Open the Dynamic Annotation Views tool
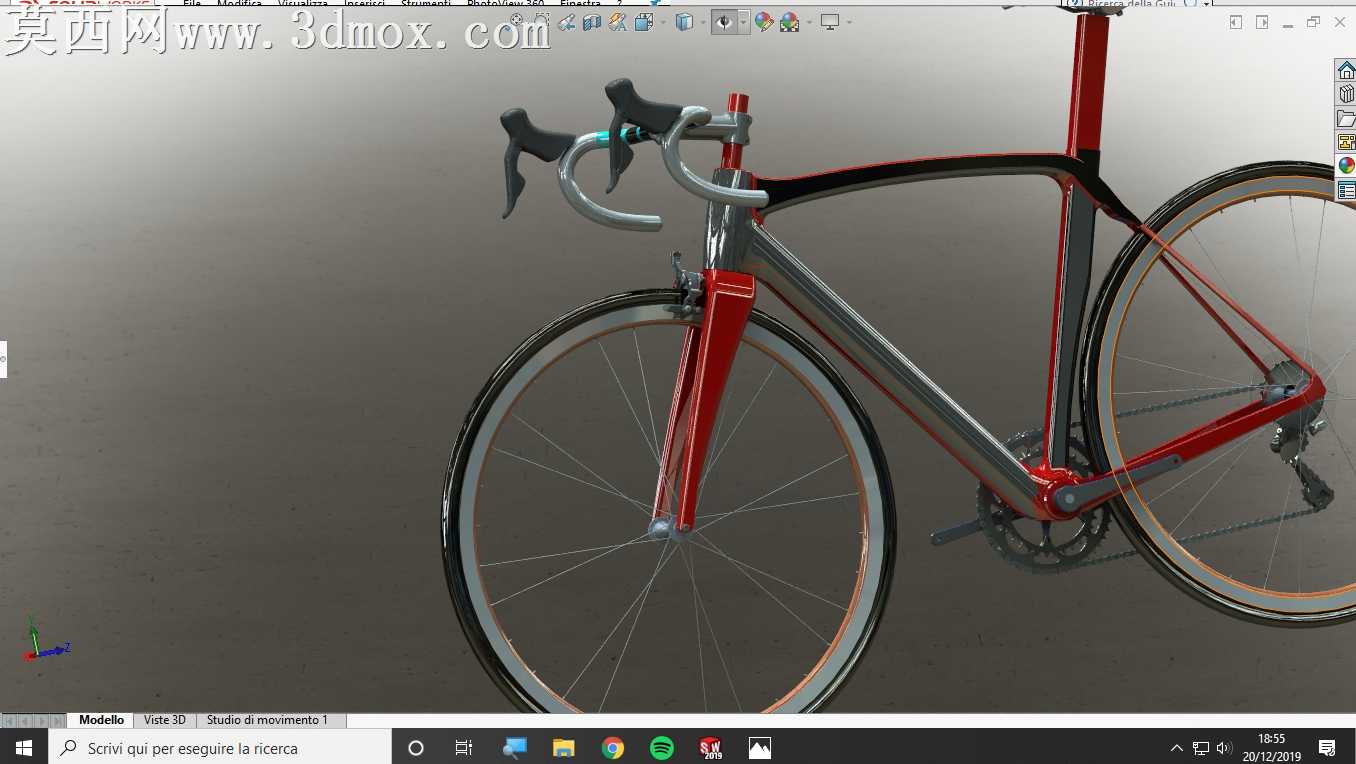Screen dimensions: 1356x764 (x=617, y=22)
